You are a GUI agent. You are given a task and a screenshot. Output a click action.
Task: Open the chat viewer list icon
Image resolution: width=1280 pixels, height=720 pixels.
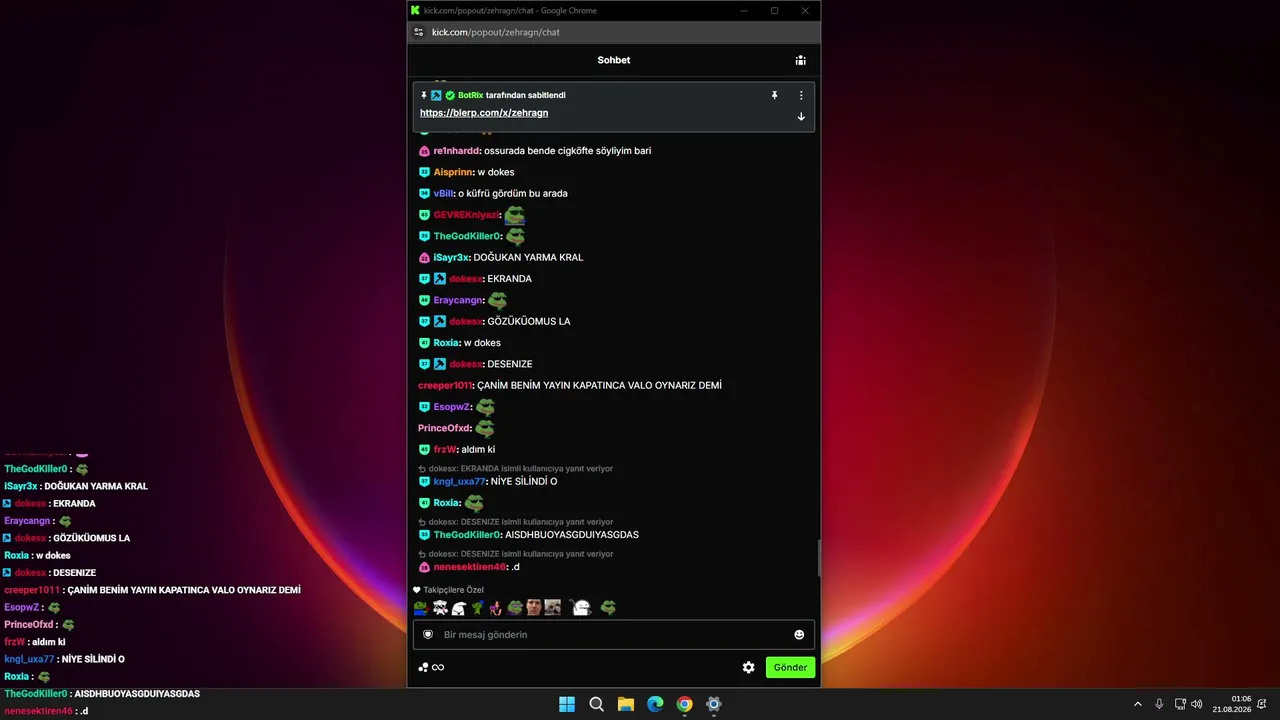(x=800, y=60)
